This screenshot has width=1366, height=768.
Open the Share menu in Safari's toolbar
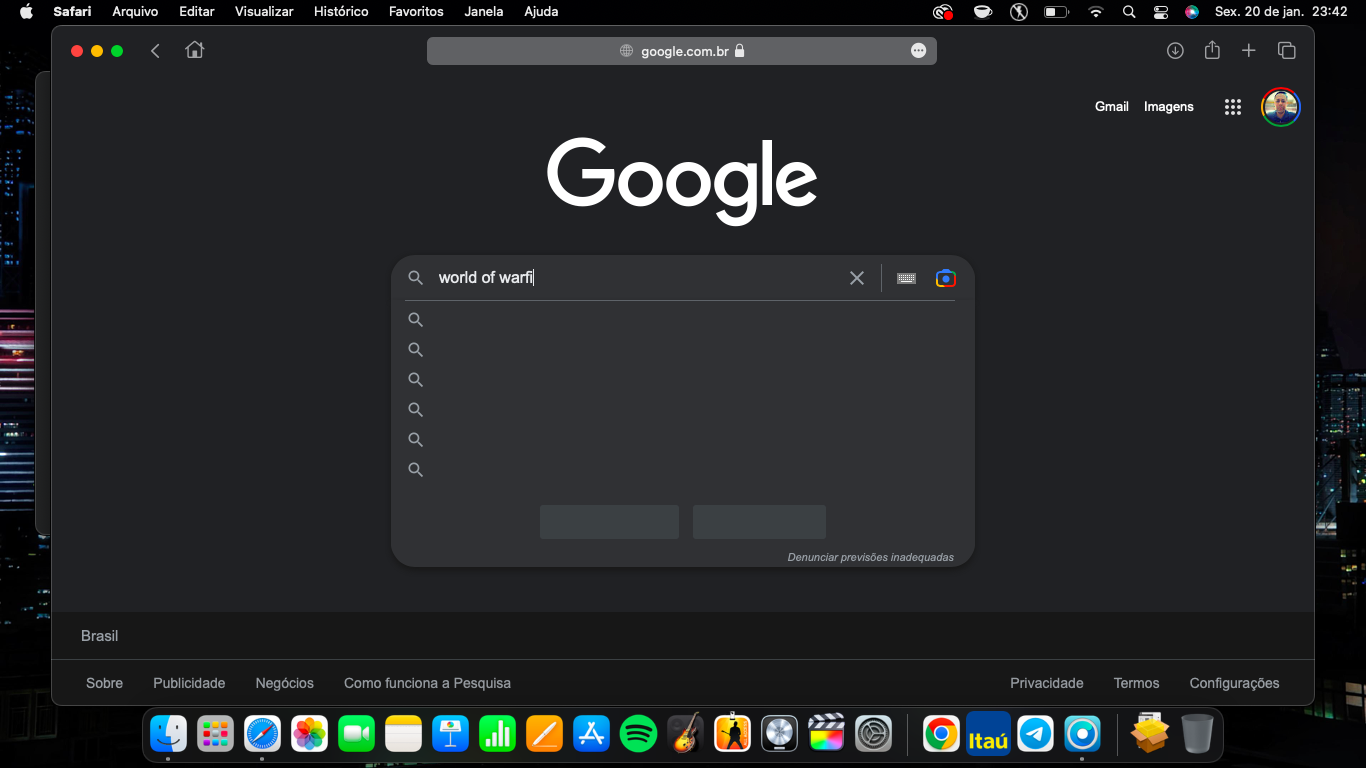click(x=1212, y=50)
